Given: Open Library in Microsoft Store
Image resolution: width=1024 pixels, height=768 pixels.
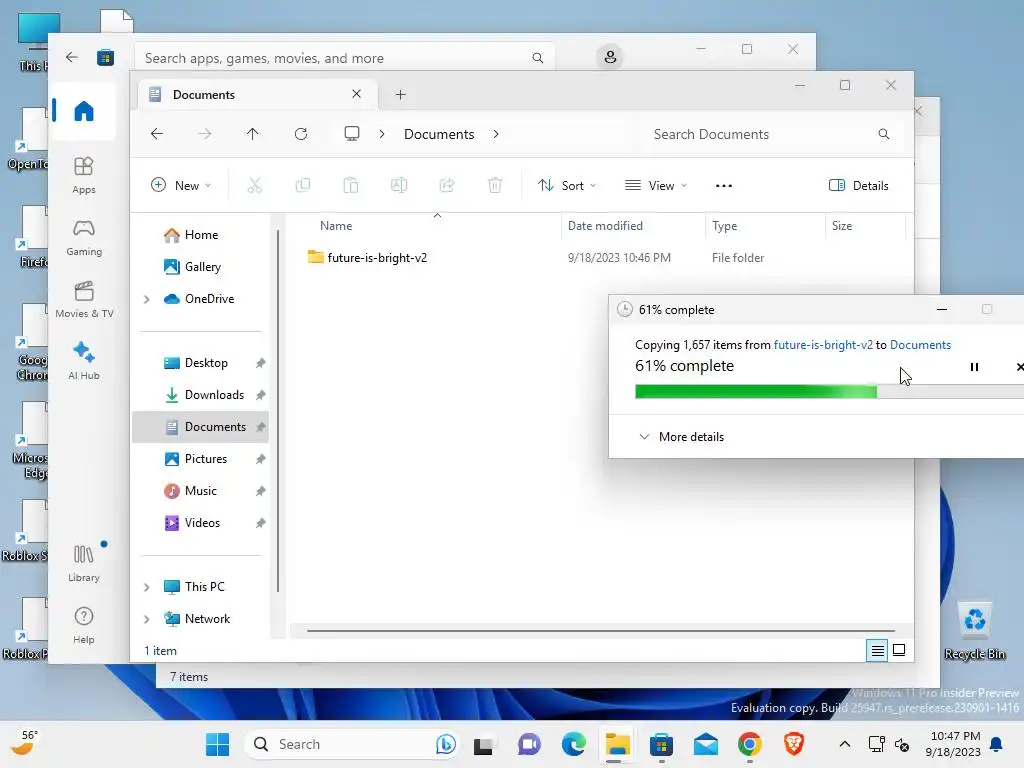Looking at the screenshot, I should coord(84,564).
